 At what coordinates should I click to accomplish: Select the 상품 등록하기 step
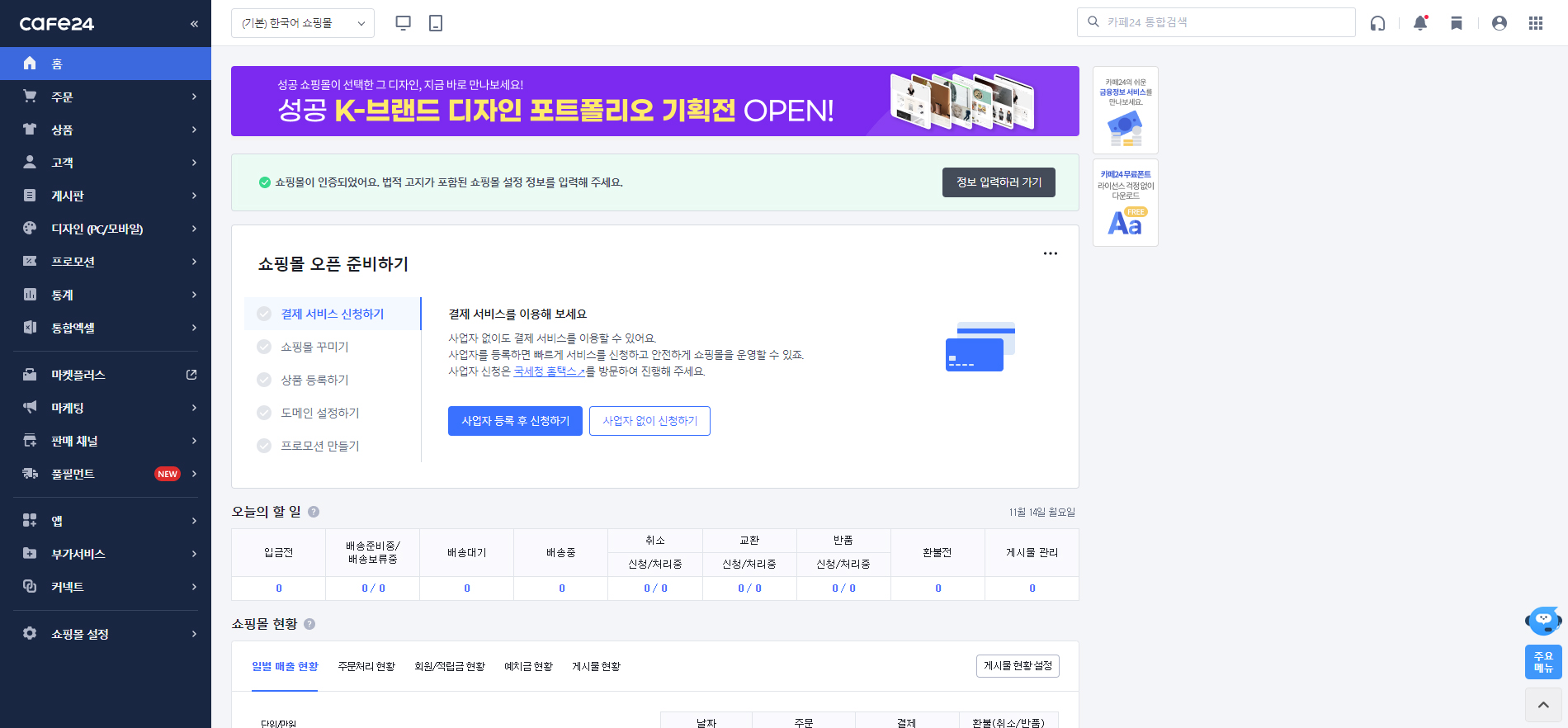(333, 380)
